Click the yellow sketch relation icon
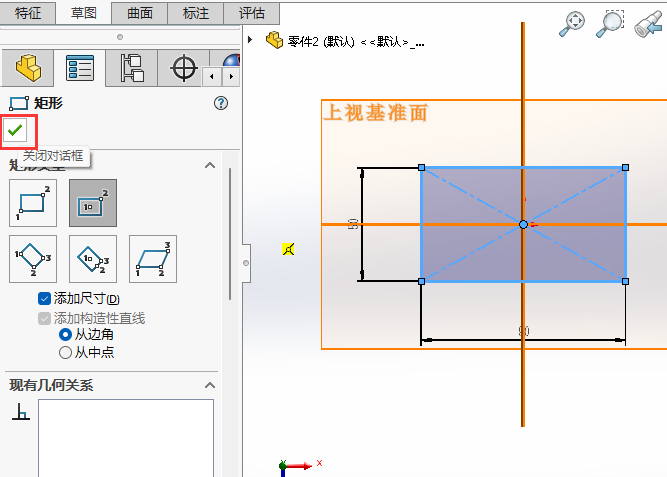The width and height of the screenshot is (667, 477). point(288,249)
